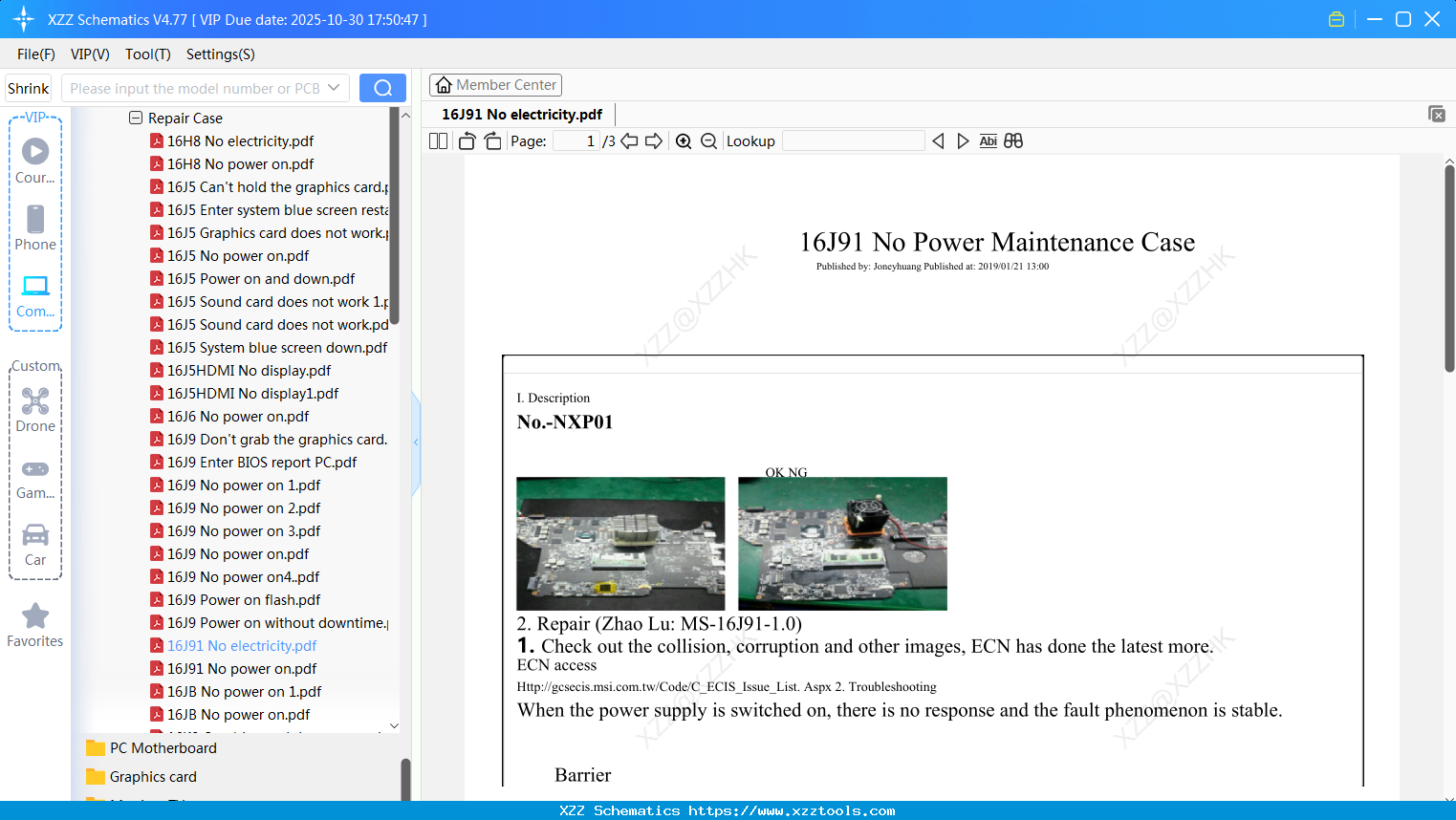Open 16J9 Enter BIOS report PC.pdf
Image resolution: width=1456 pixels, height=820 pixels.
(253, 463)
